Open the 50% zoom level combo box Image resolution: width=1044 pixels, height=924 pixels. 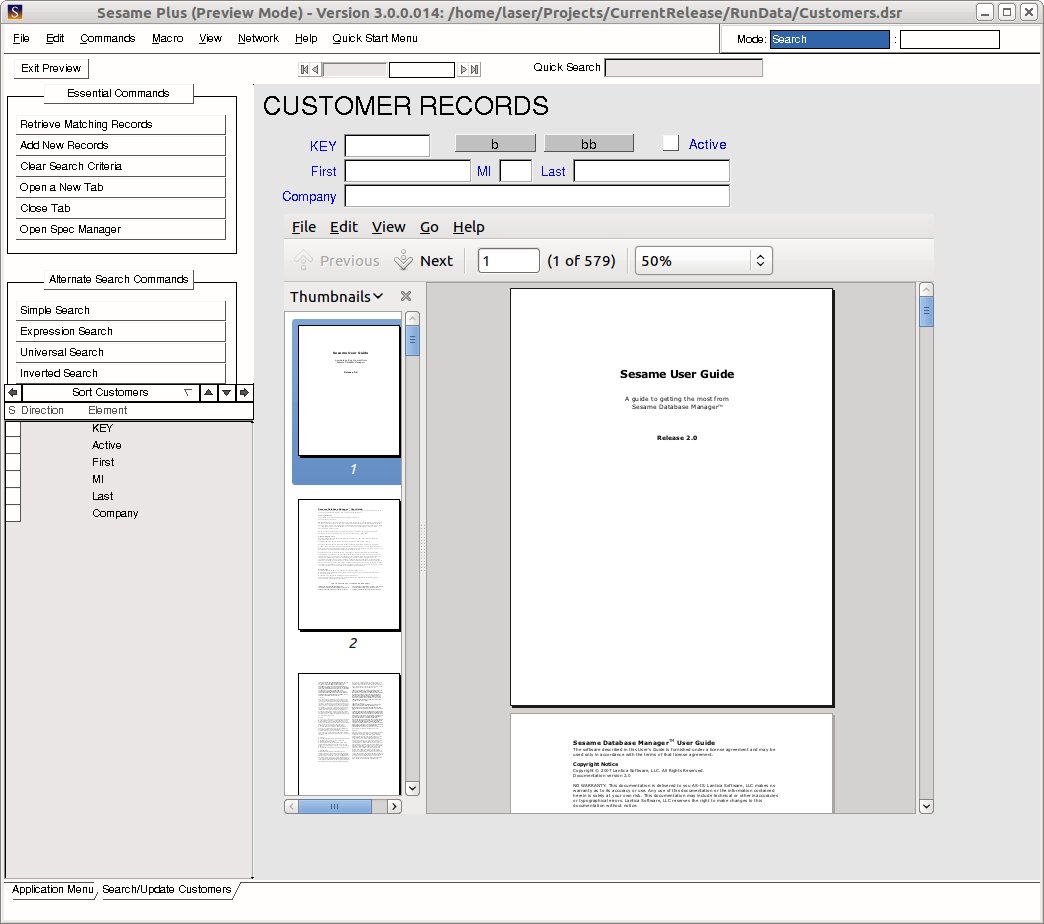tap(704, 260)
